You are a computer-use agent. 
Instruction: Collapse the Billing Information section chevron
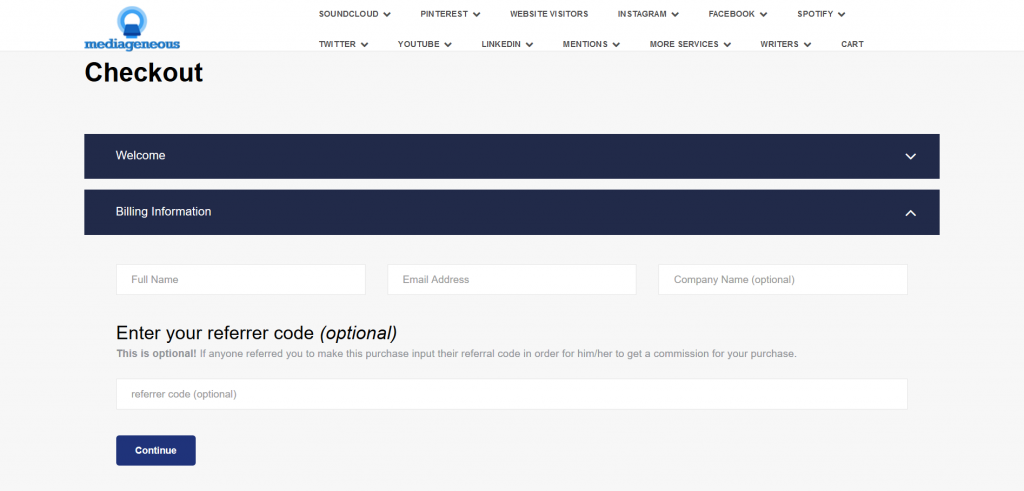click(910, 212)
